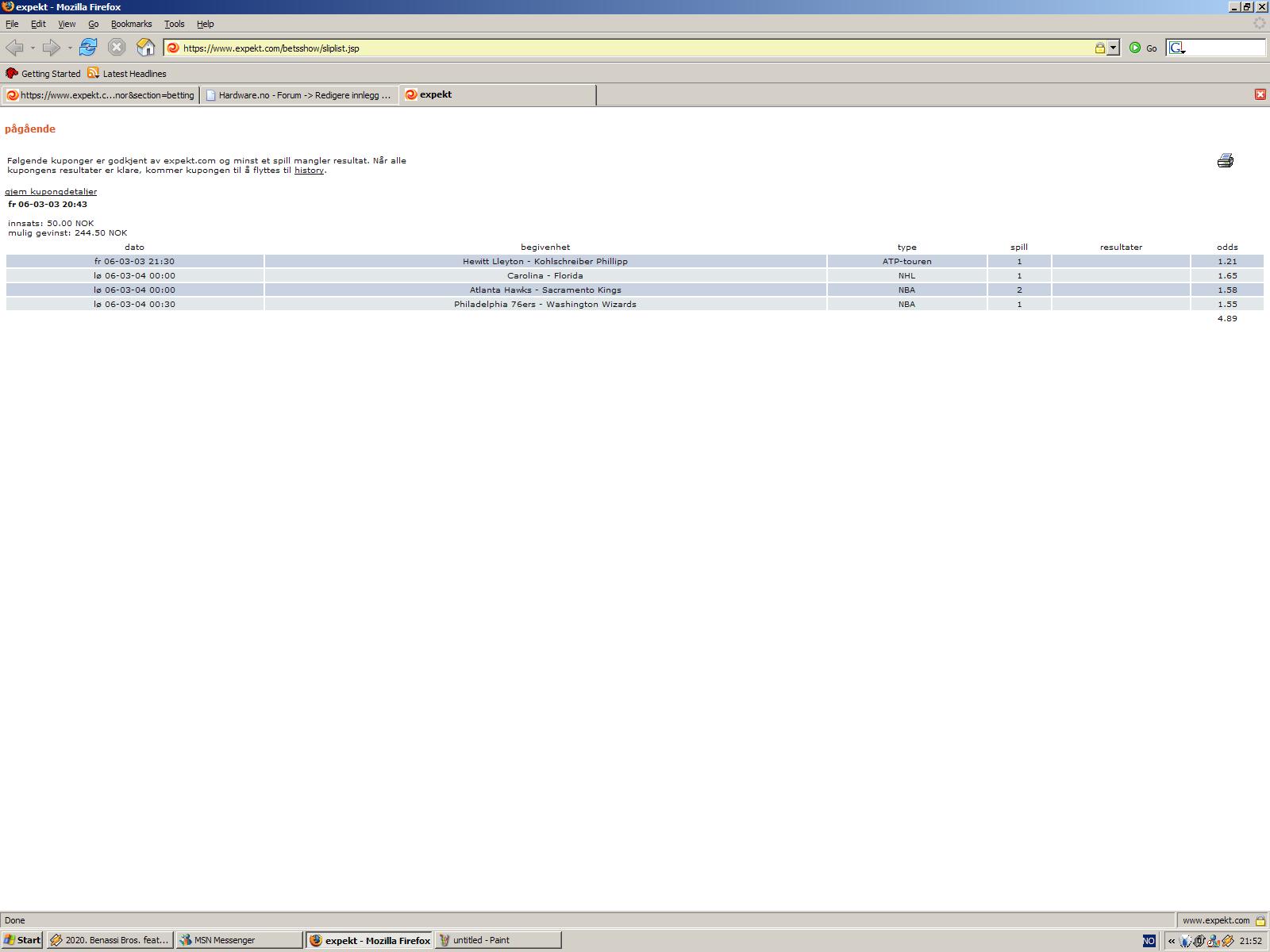Click the pågående page heading
The height and width of the screenshot is (952, 1270).
click(30, 129)
